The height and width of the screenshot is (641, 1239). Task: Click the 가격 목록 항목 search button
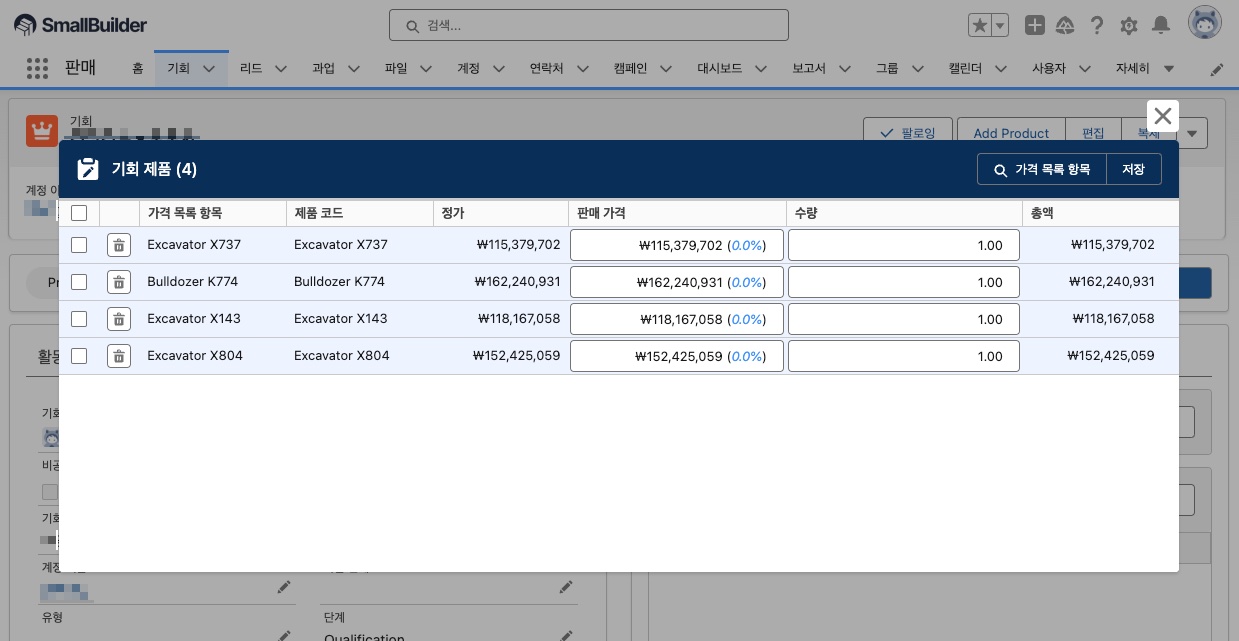(x=1042, y=170)
